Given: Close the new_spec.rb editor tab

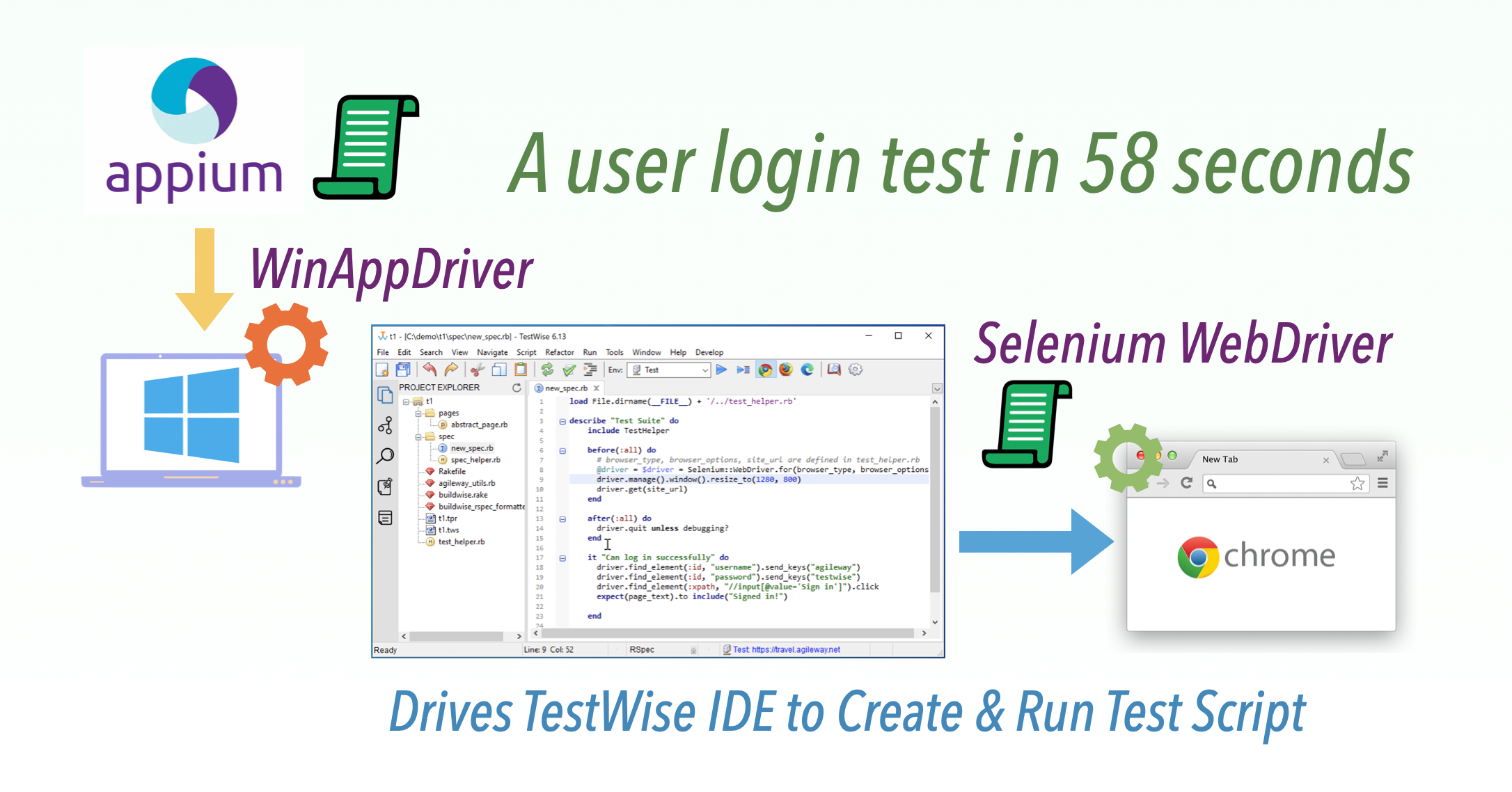Looking at the screenshot, I should point(596,388).
